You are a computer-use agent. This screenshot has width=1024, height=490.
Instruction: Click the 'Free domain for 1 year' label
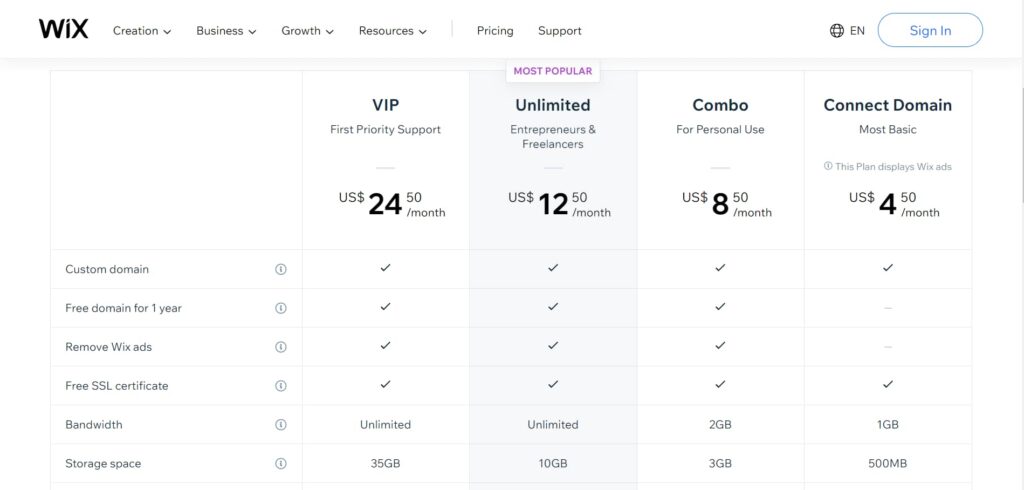tap(123, 308)
